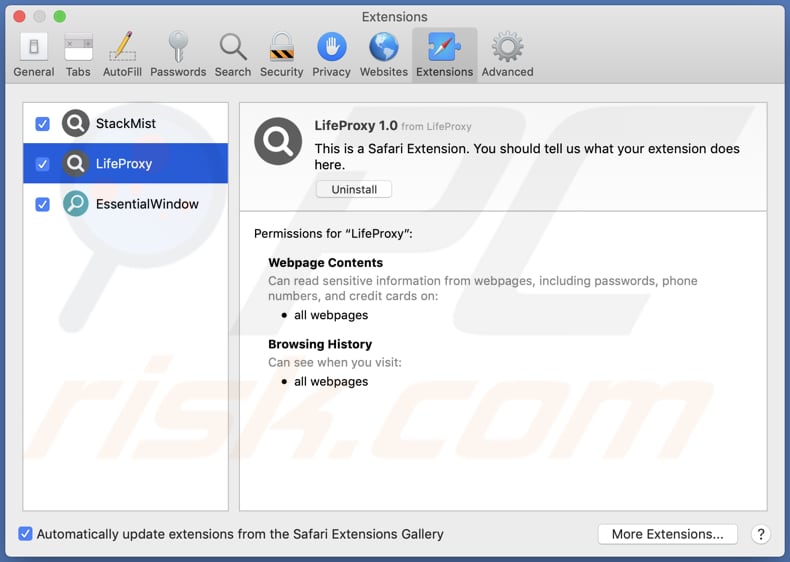Uninstall the LifeProxy extension
This screenshot has width=790, height=562.
point(354,190)
